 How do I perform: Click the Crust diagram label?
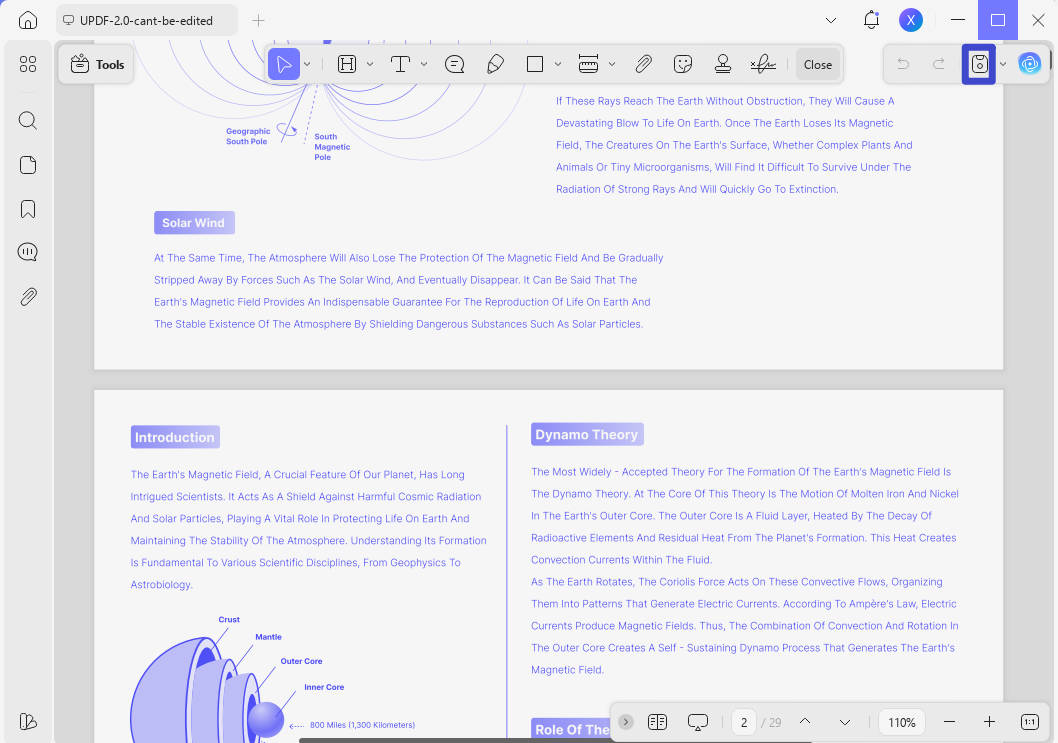229,620
